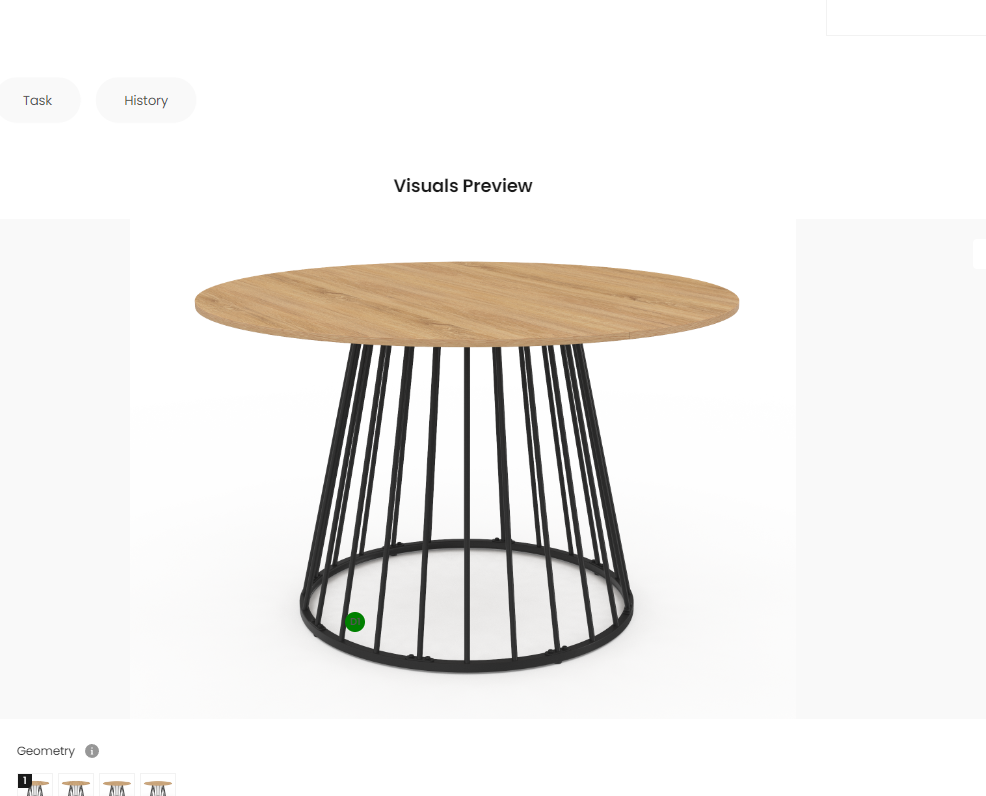This screenshot has height=796, width=986.
Task: Click the left gray panel beside preview
Action: point(65,468)
